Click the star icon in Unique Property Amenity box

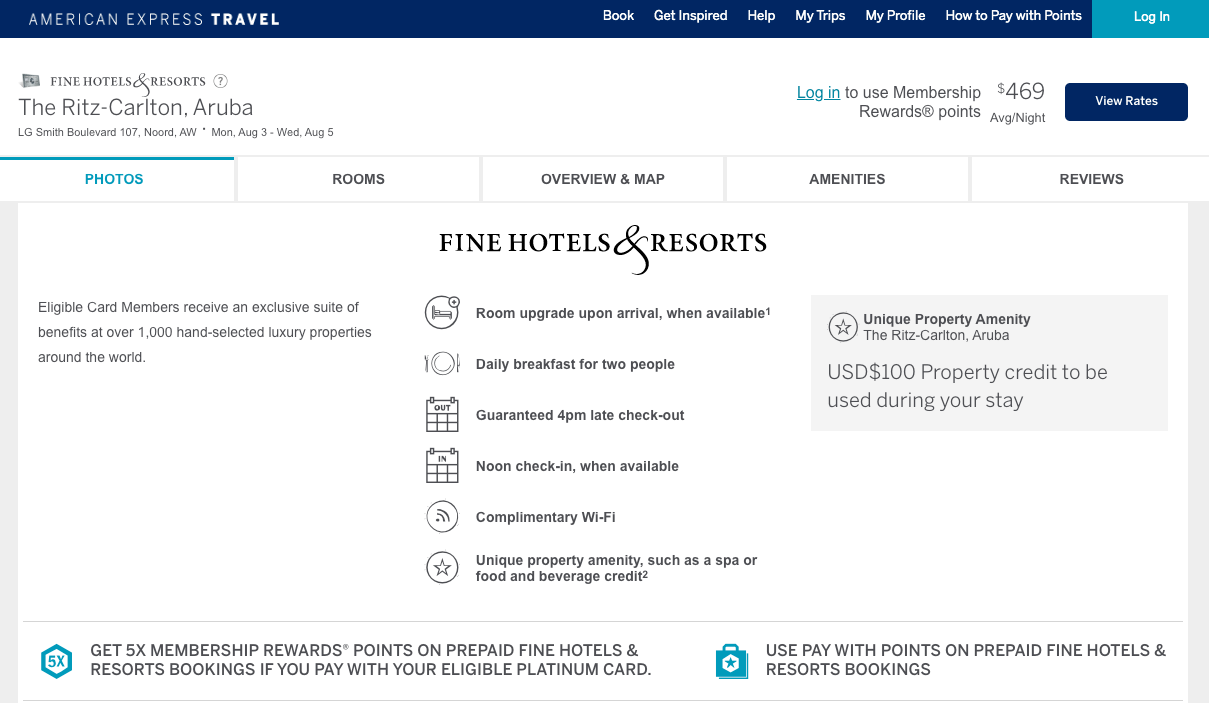coord(843,327)
